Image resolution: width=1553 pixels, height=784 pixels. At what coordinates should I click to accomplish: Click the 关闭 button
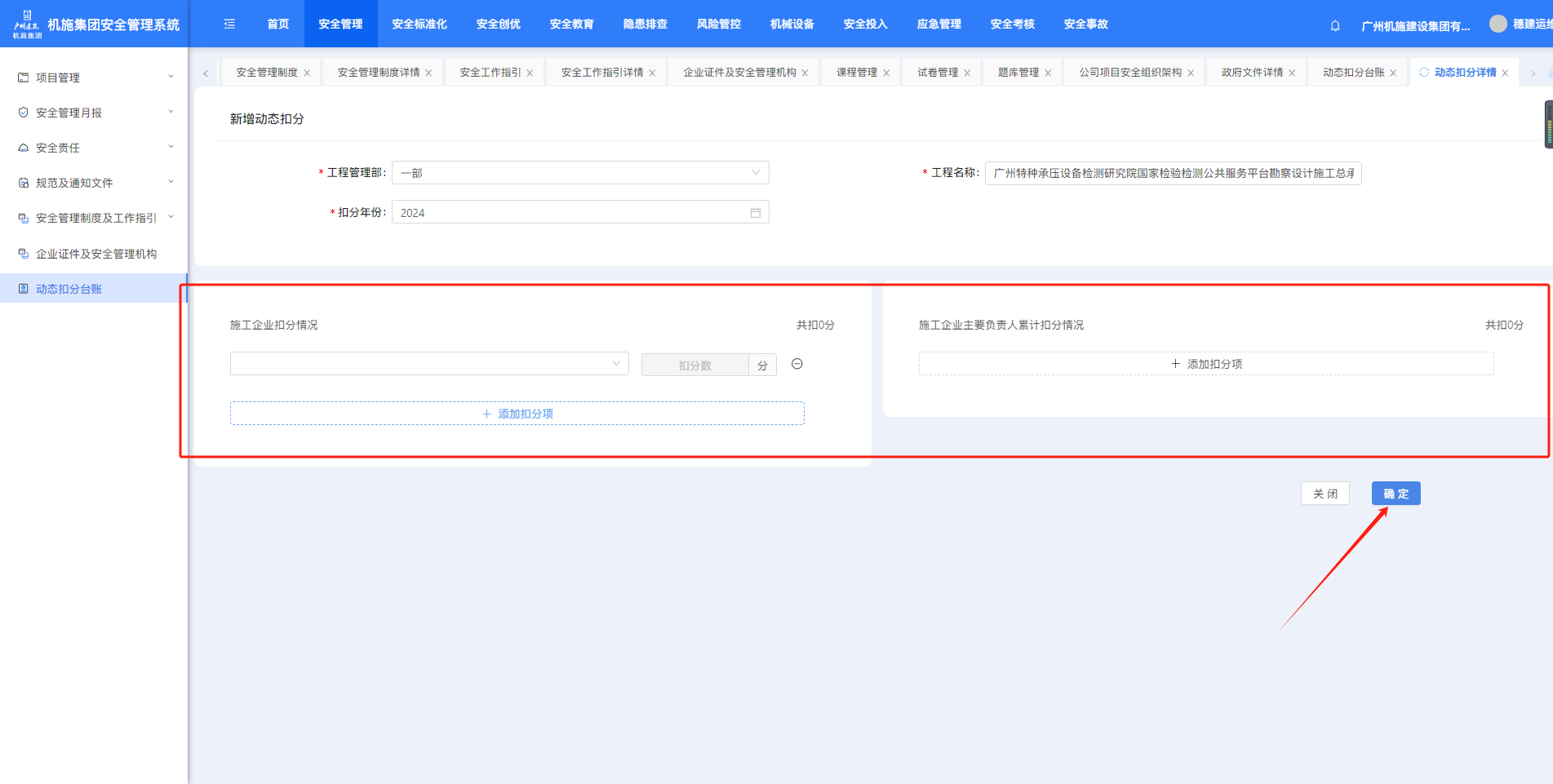[x=1324, y=494]
